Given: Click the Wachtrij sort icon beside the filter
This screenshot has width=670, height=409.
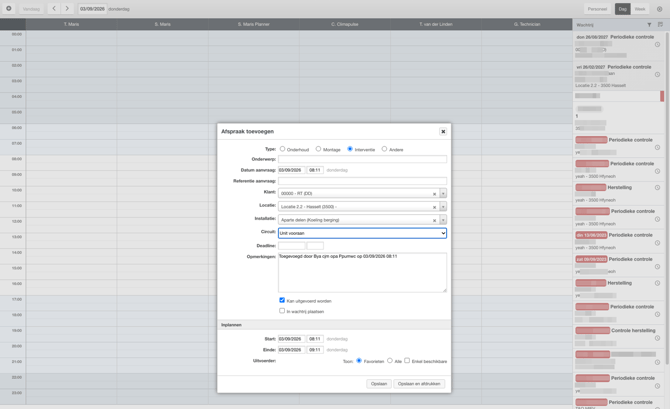Looking at the screenshot, I should tap(660, 25).
